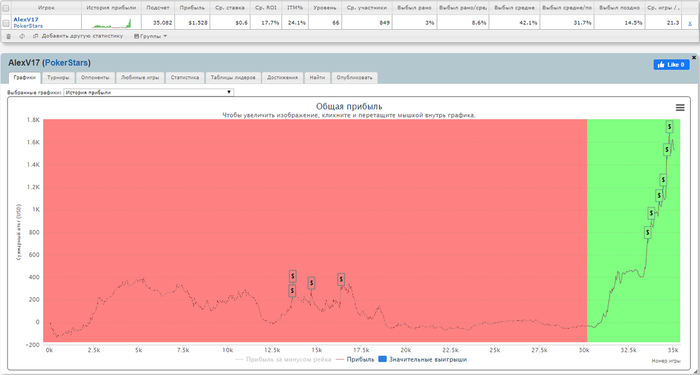700x375 pixels.
Task: Click the $ marker near game 16.3k
Action: (x=341, y=279)
